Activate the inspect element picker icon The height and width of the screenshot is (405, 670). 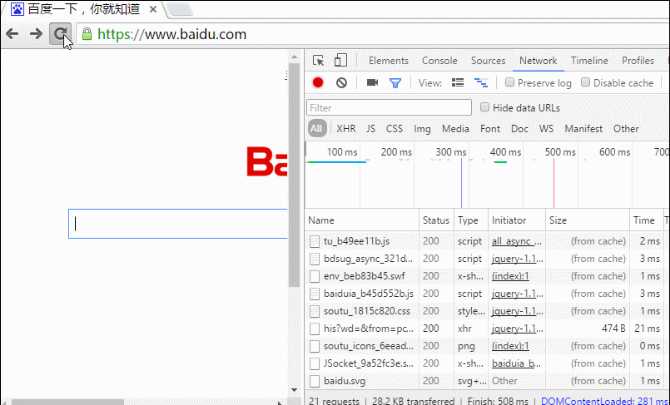coord(318,61)
